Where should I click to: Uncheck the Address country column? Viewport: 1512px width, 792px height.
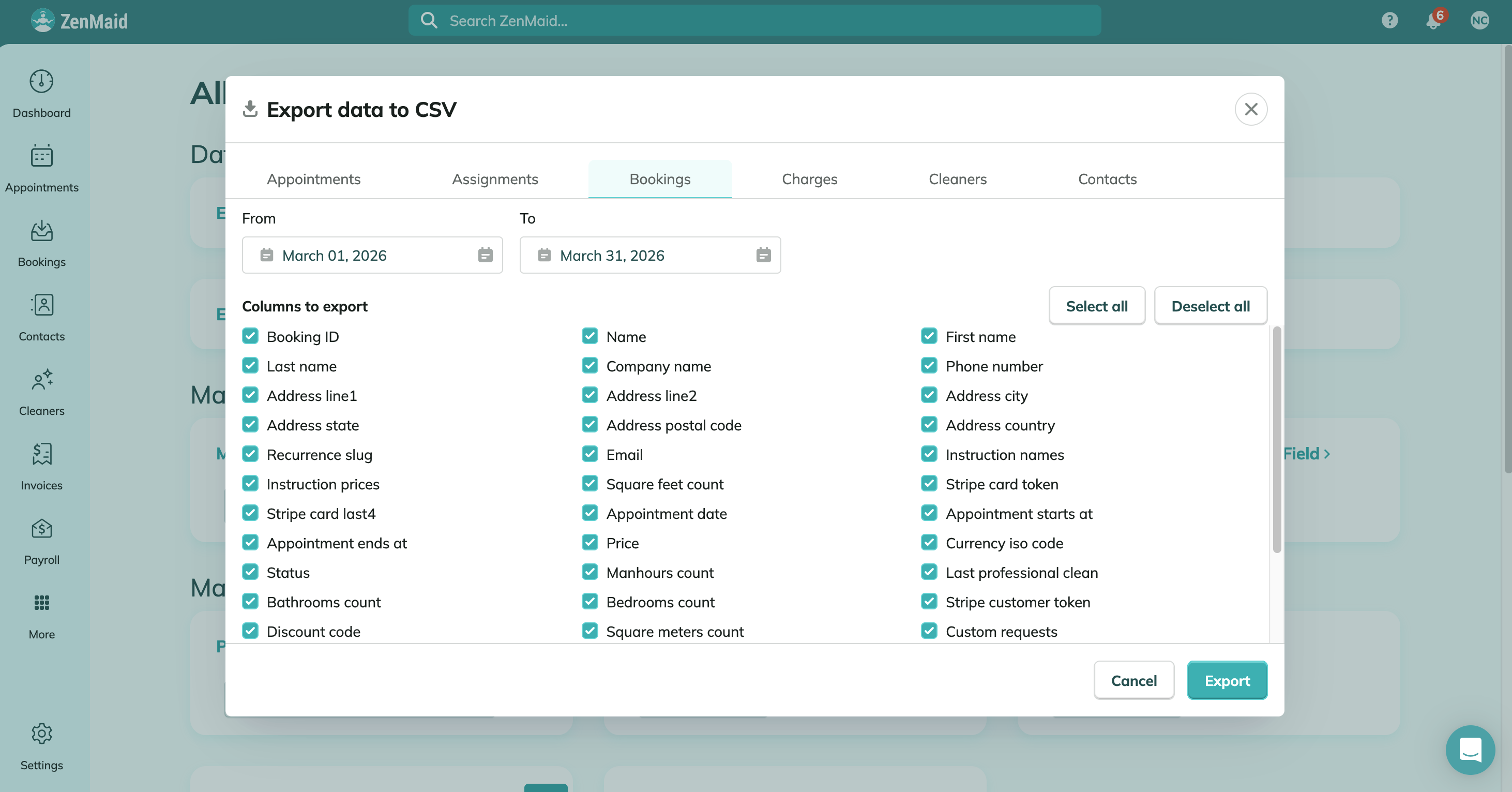[929, 425]
